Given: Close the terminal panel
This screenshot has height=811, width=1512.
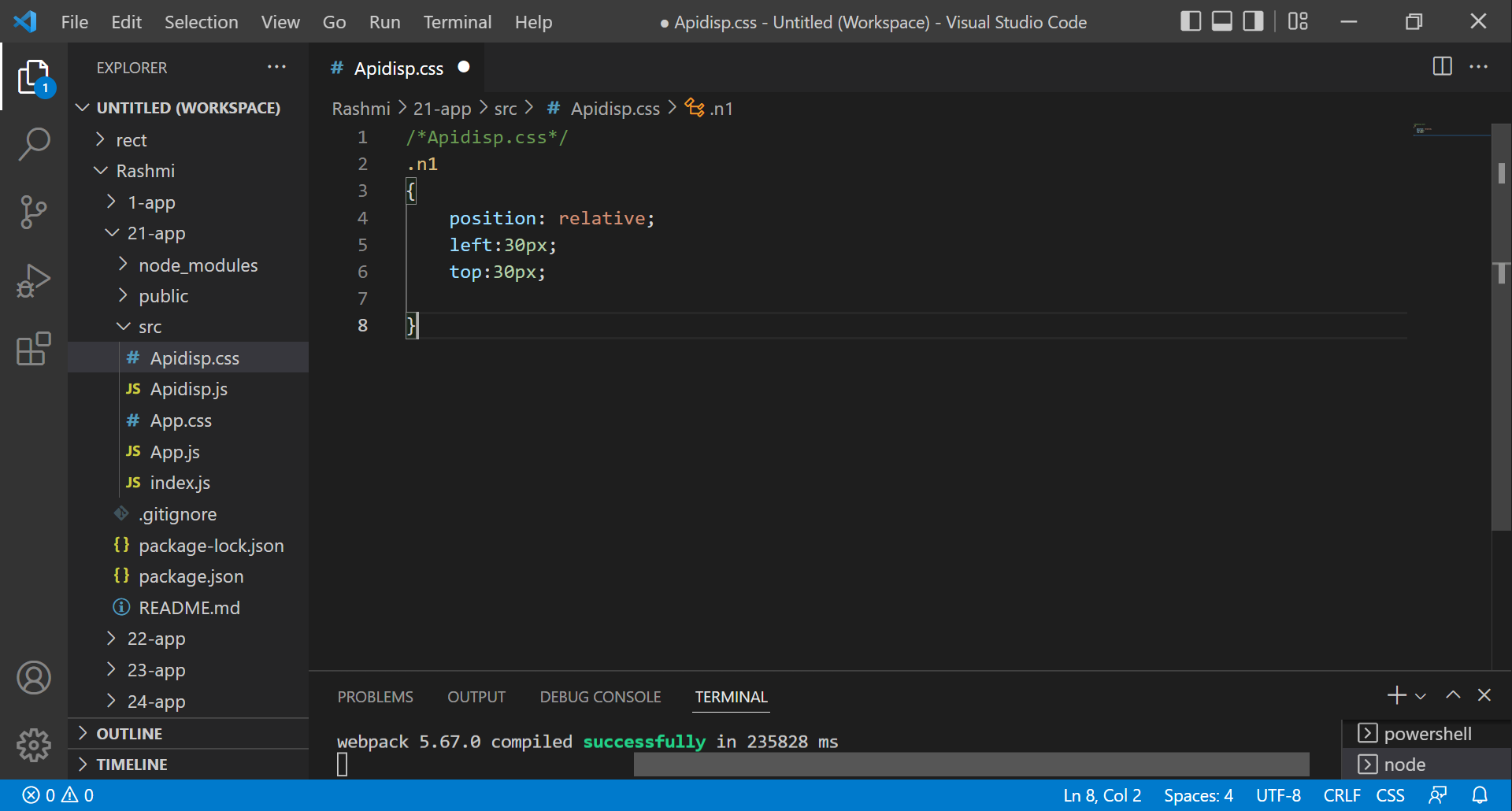Looking at the screenshot, I should tap(1484, 695).
